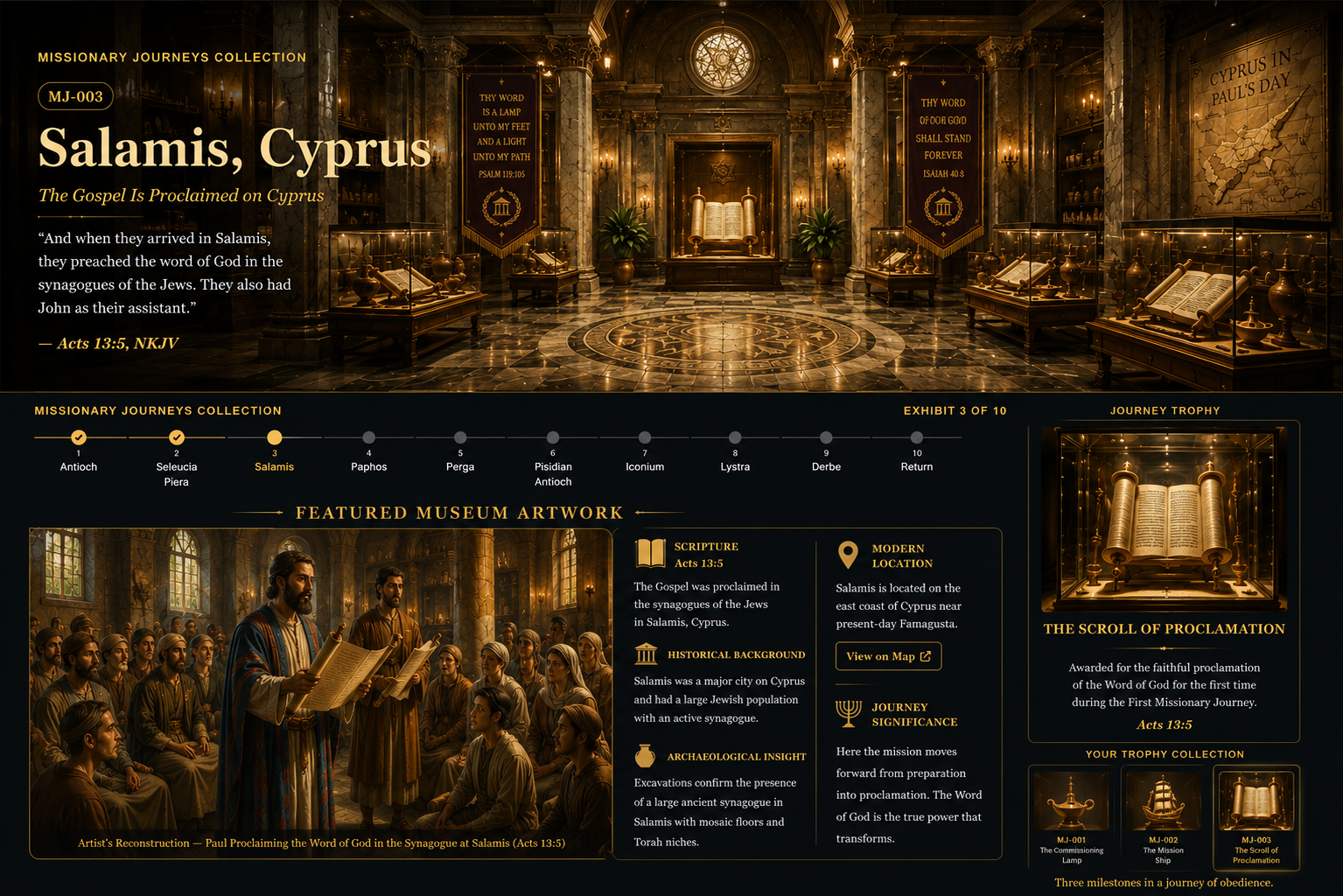This screenshot has width=1343, height=896.
Task: Click the Archaeological Insight heading
Action: 737,757
